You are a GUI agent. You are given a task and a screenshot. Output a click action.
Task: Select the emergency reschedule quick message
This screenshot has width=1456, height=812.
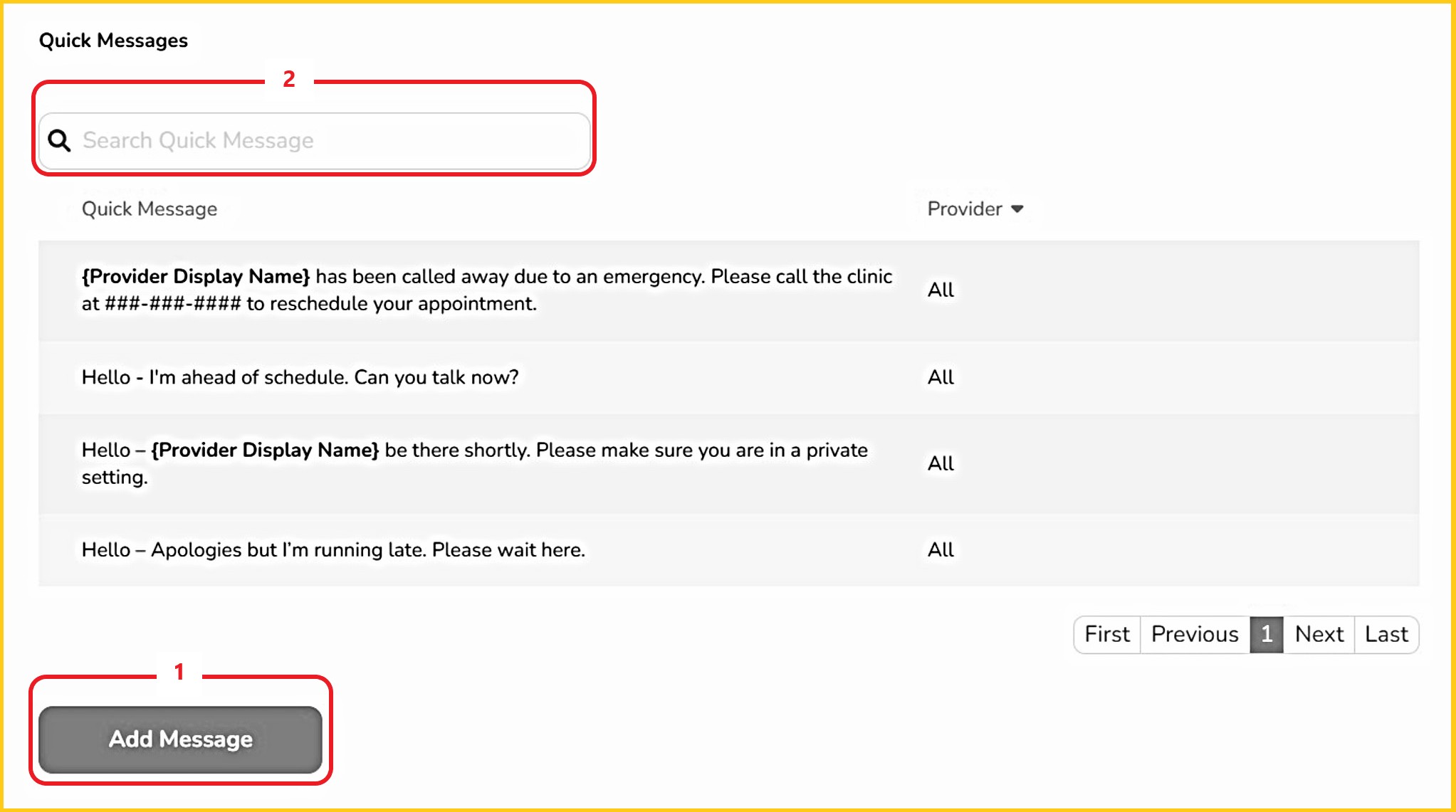point(486,290)
